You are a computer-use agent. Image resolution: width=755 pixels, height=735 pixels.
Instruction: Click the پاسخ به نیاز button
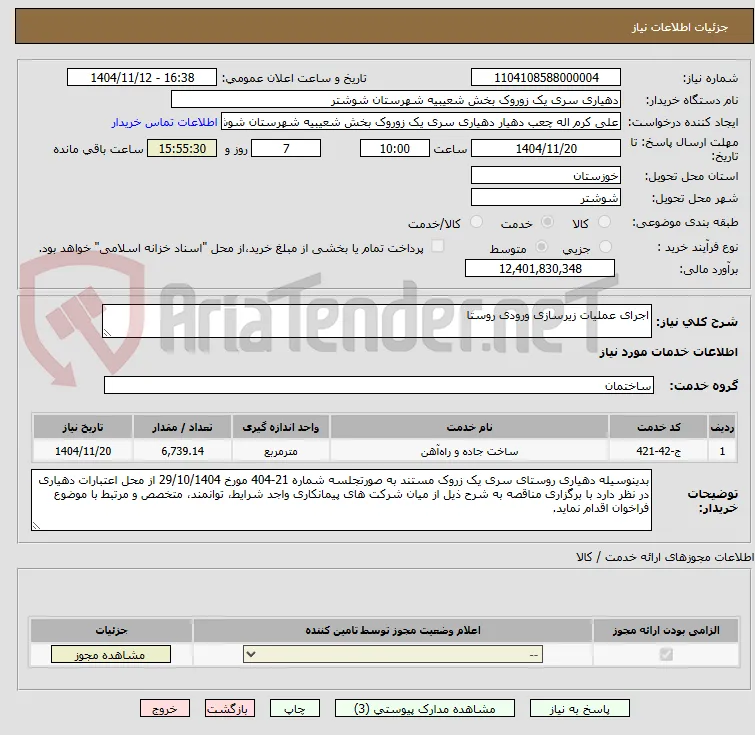point(580,709)
